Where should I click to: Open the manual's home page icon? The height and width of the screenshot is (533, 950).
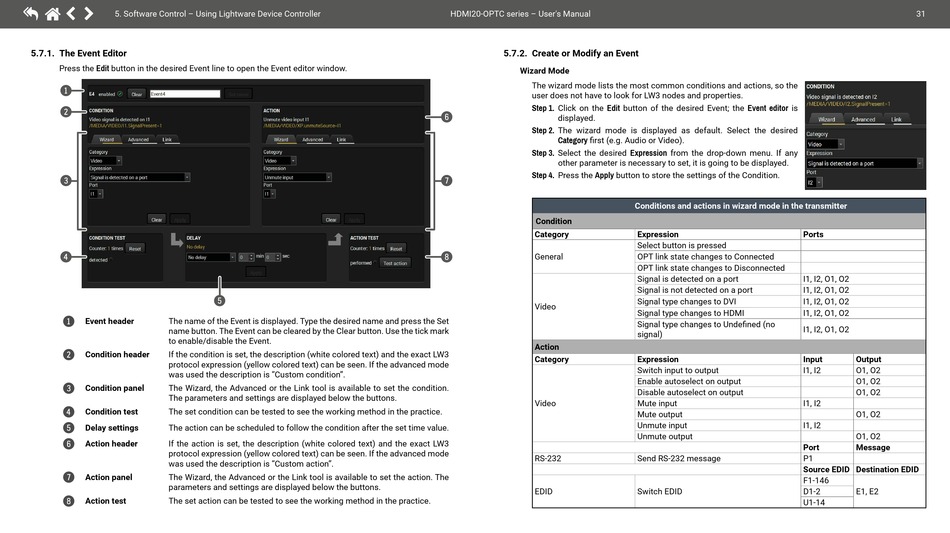click(x=53, y=13)
